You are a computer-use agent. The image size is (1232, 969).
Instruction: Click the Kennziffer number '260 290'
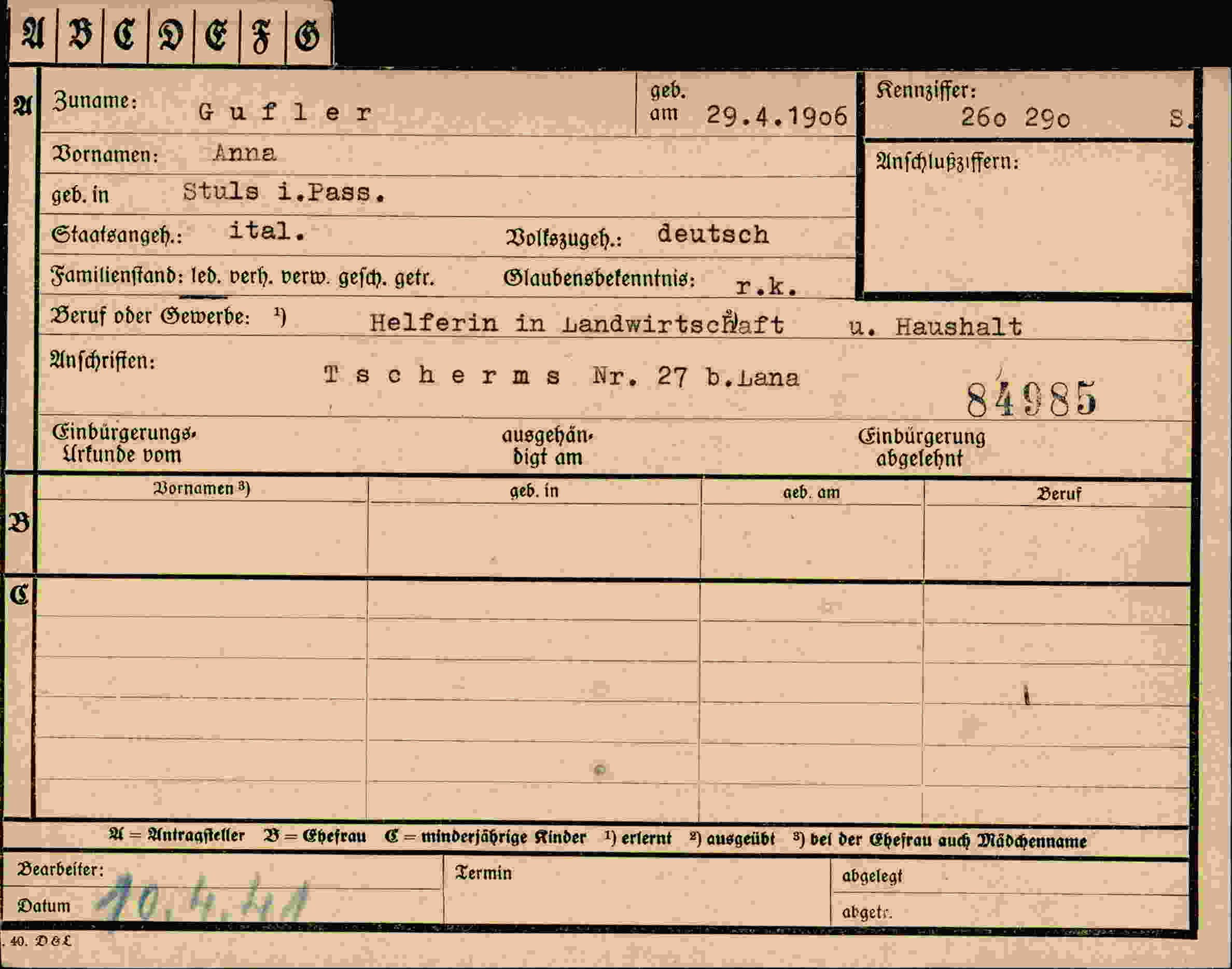[x=1015, y=118]
